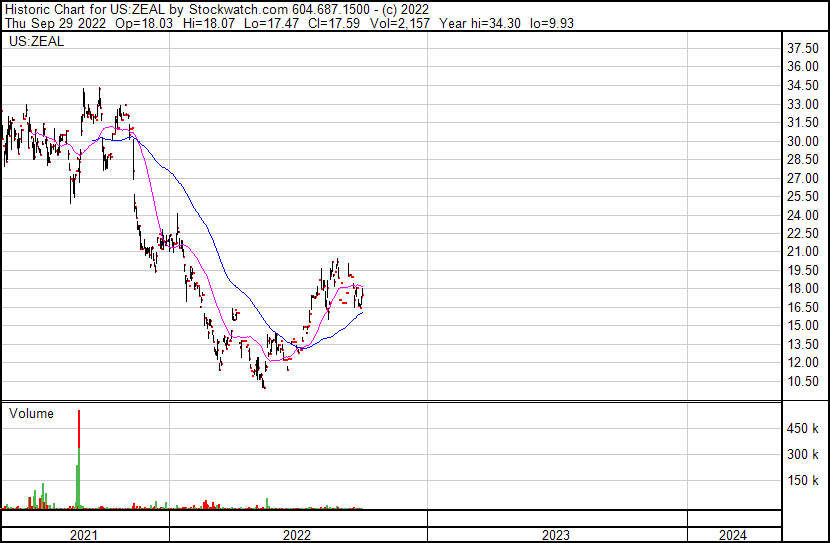The image size is (830, 543).
Task: Select the 2023 year label on time axis
Action: pyautogui.click(x=556, y=535)
